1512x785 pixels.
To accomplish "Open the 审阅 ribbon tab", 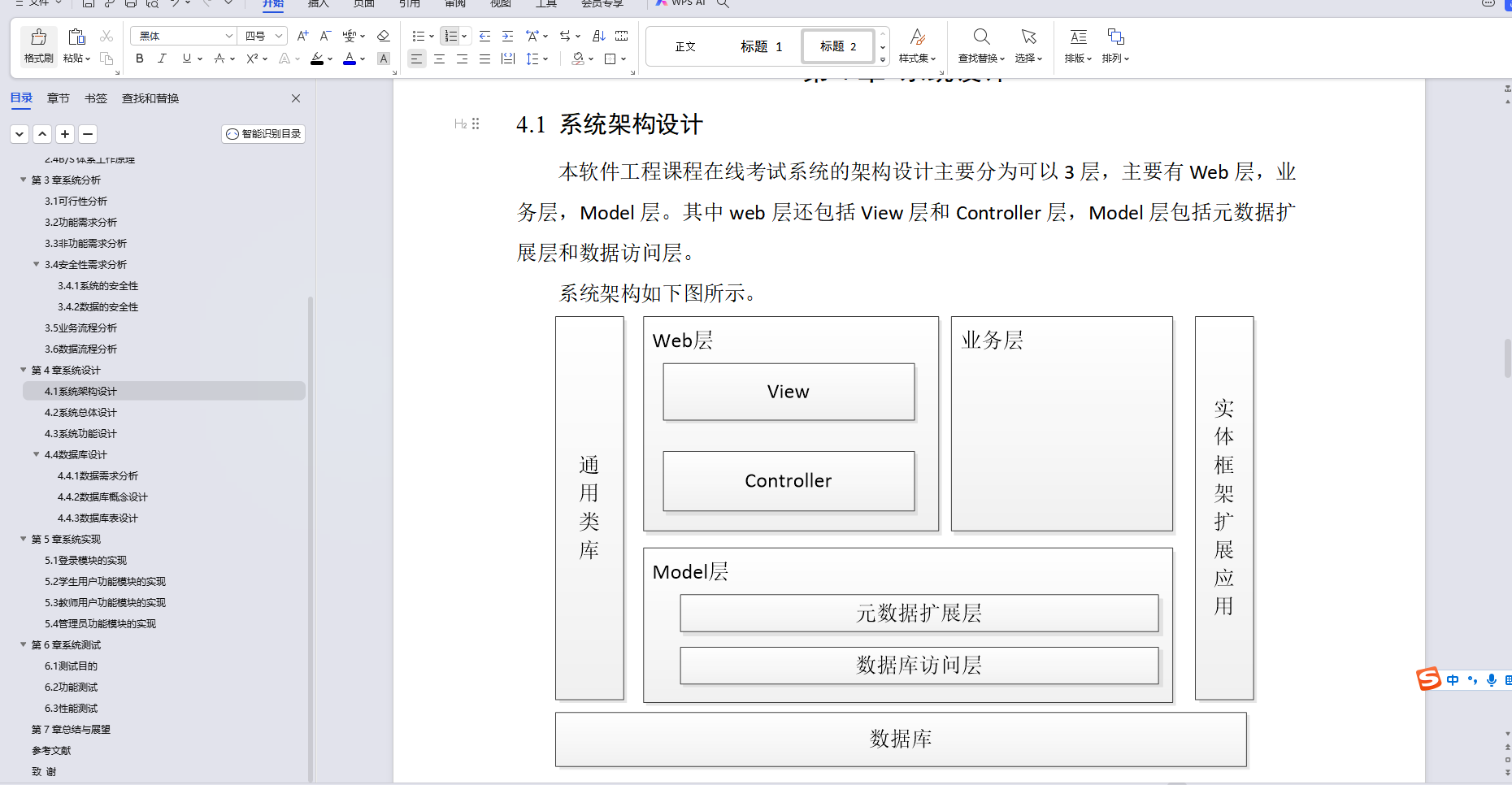I will point(454,4).
